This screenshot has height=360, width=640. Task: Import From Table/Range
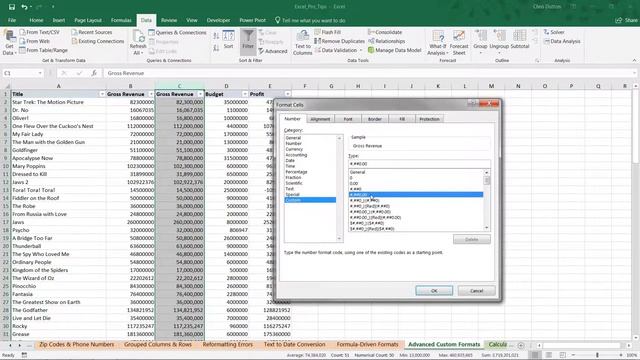pos(43,50)
